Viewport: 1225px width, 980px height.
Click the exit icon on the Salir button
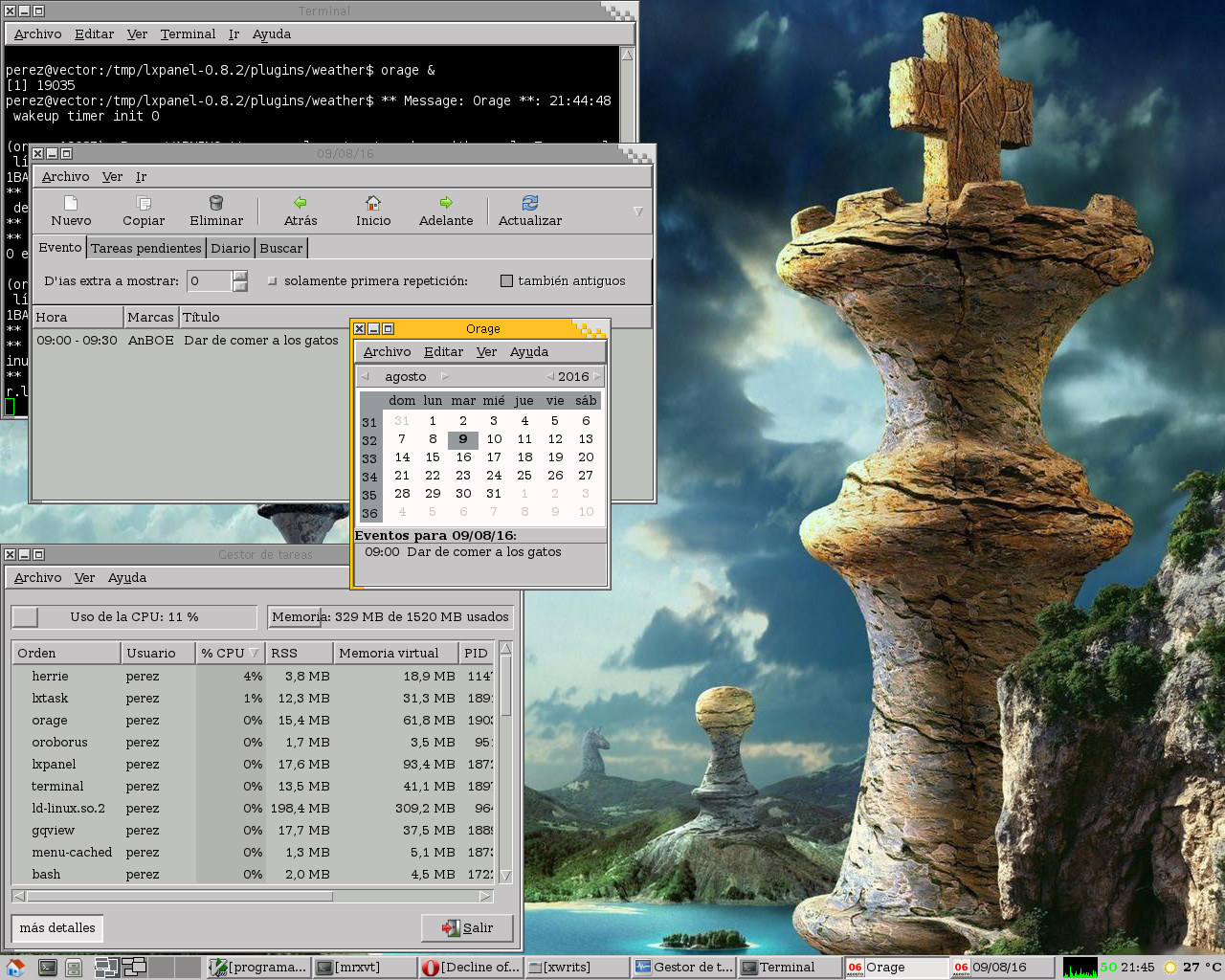pyautogui.click(x=451, y=927)
